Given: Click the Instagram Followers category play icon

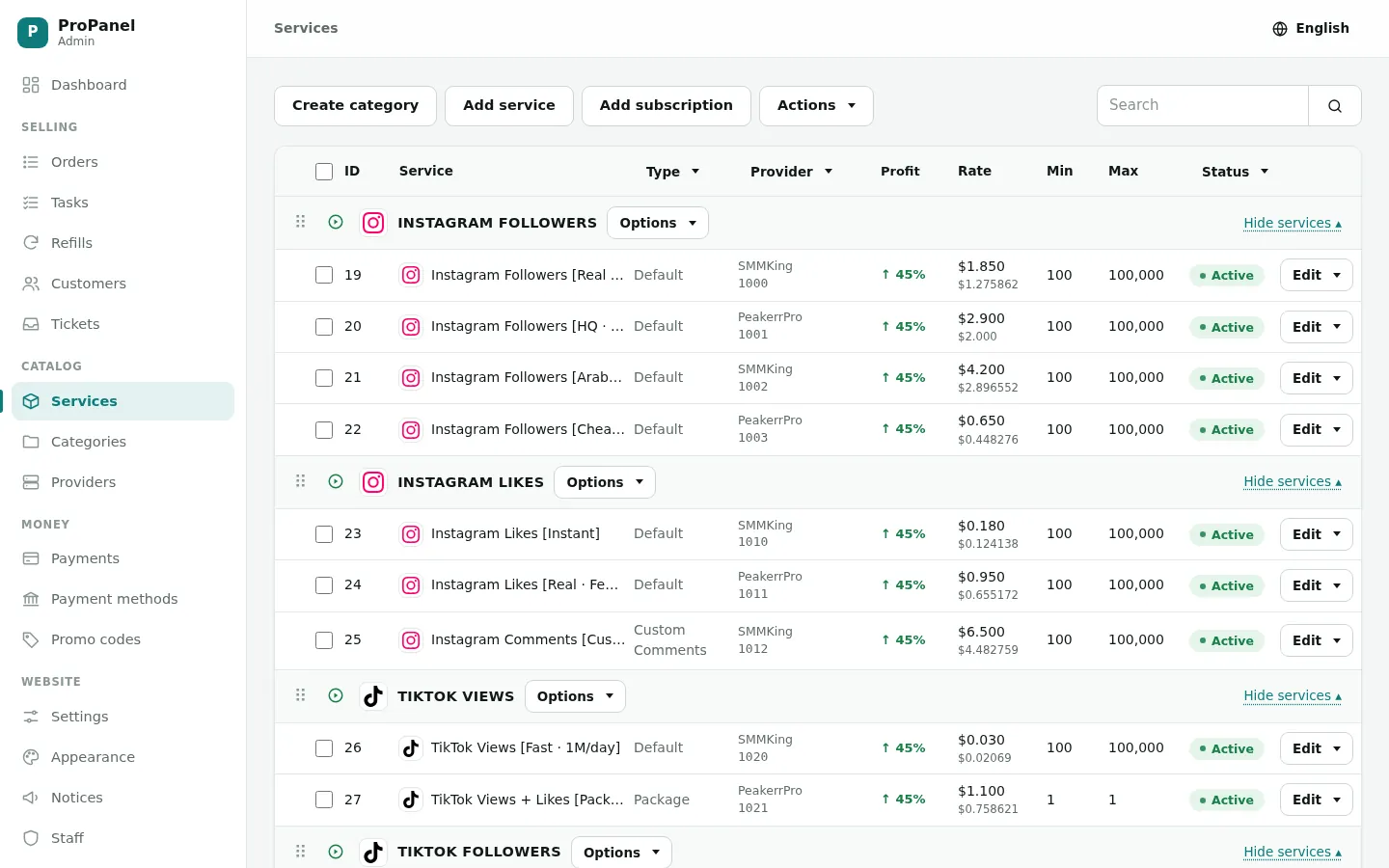Looking at the screenshot, I should 336,222.
